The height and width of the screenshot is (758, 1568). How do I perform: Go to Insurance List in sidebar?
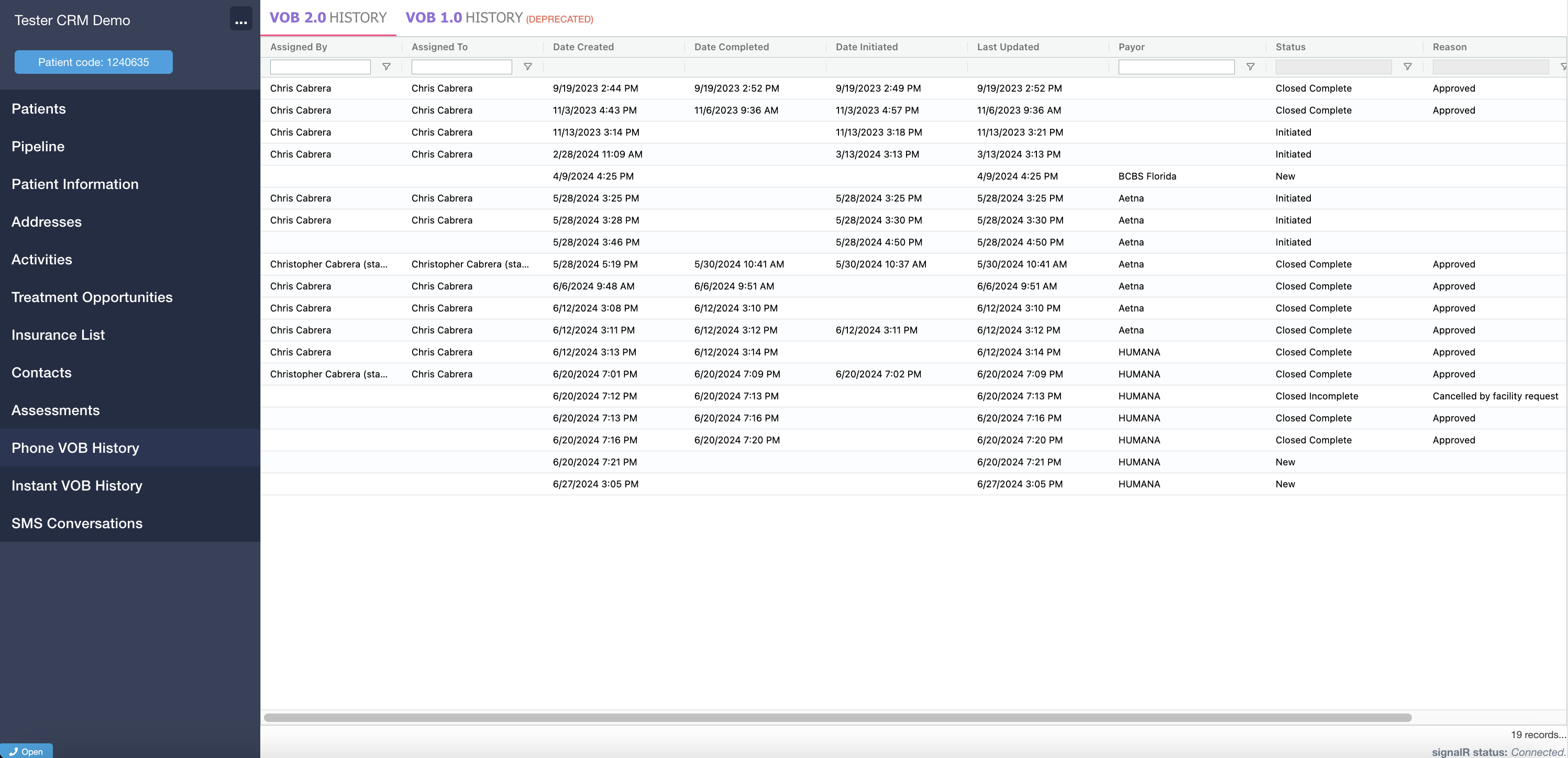click(x=58, y=335)
